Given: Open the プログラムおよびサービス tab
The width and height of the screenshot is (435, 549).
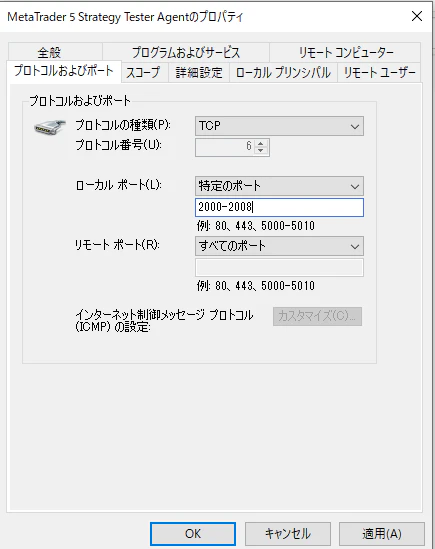Looking at the screenshot, I should click(186, 52).
